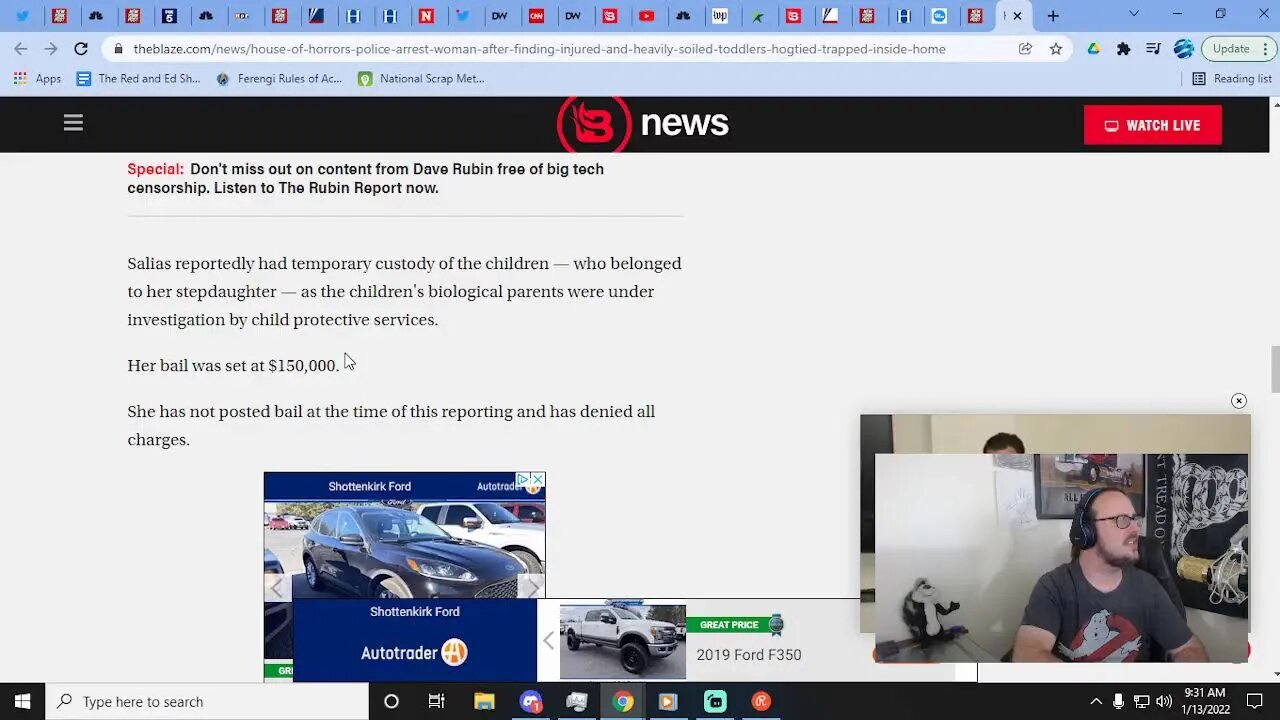Open Cortana circle icon on taskbar

(391, 701)
